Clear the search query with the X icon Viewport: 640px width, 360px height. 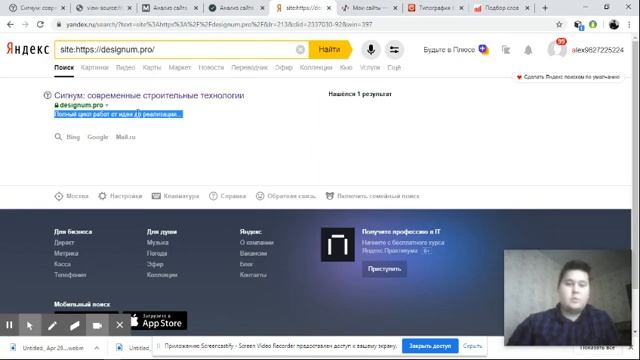pos(300,49)
